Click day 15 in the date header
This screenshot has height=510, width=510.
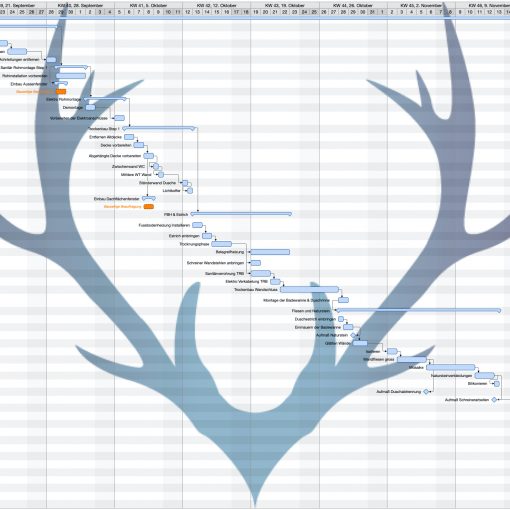coord(217,12)
